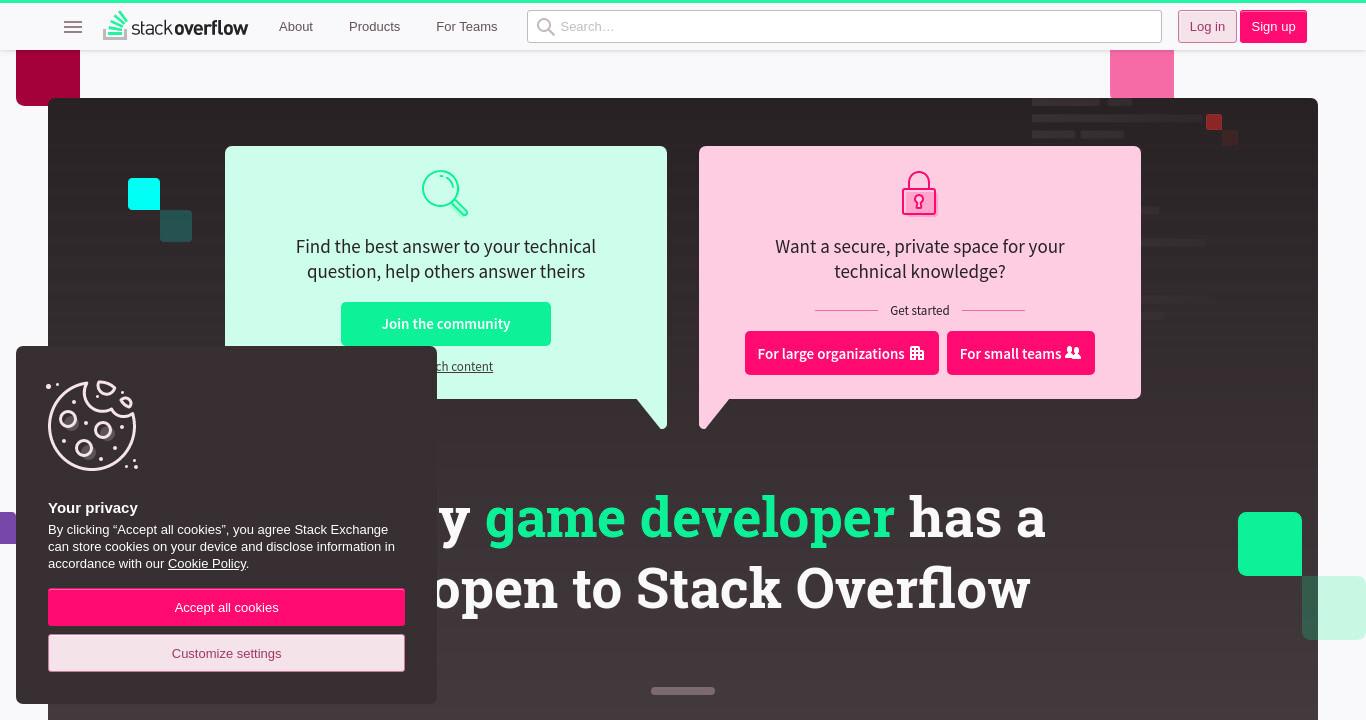Image resolution: width=1366 pixels, height=720 pixels.
Task: Click Join the community button
Action: [x=446, y=324]
